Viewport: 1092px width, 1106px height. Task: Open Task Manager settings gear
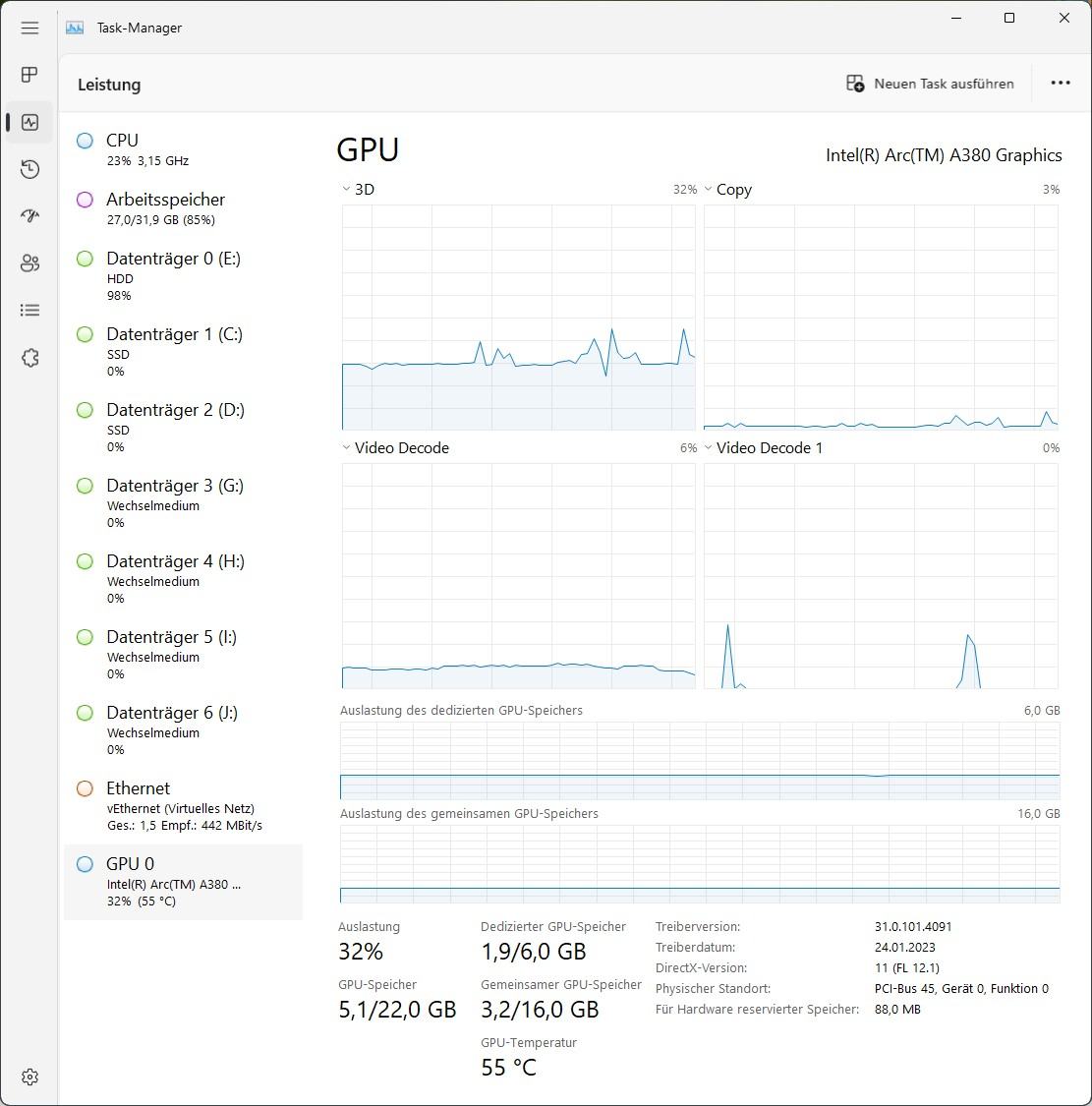(29, 1077)
